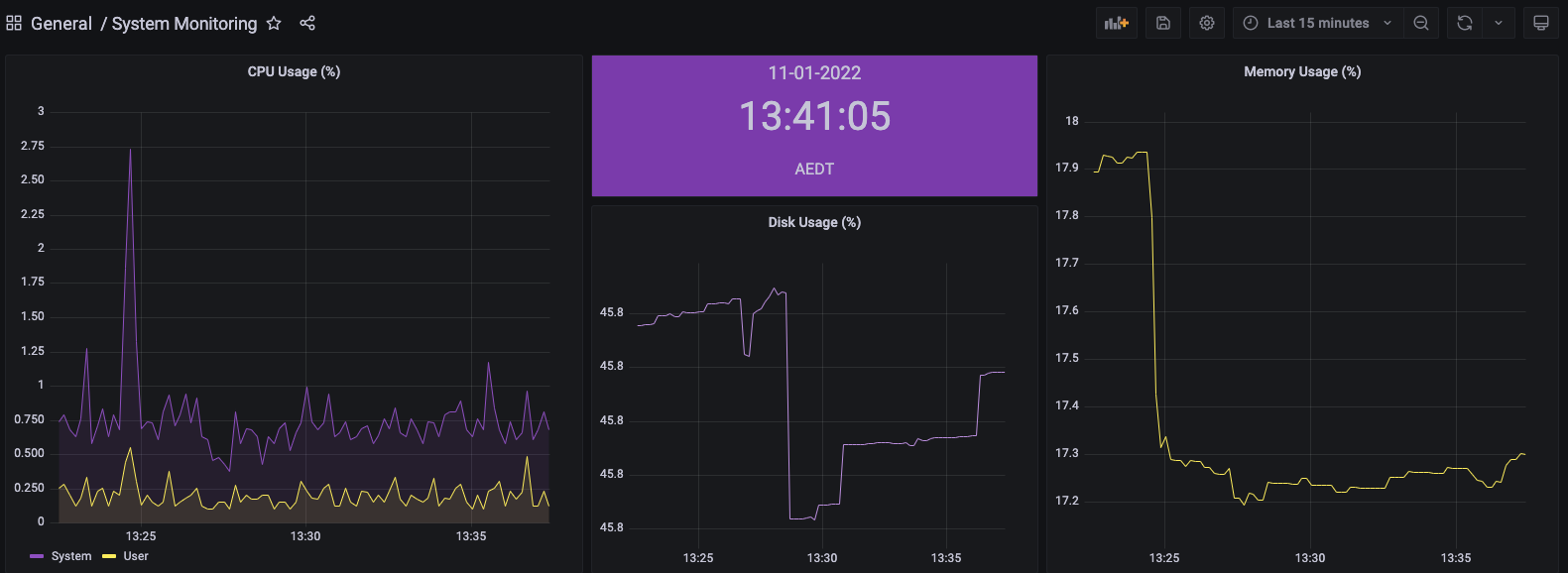
Task: Click the purple System legend color swatch
Action: (37, 556)
